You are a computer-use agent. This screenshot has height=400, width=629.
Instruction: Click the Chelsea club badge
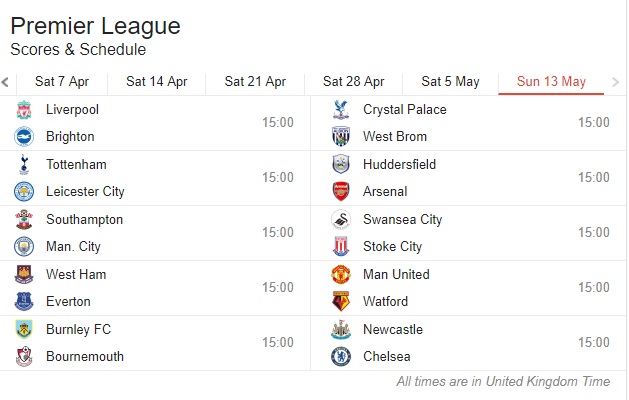click(x=341, y=356)
